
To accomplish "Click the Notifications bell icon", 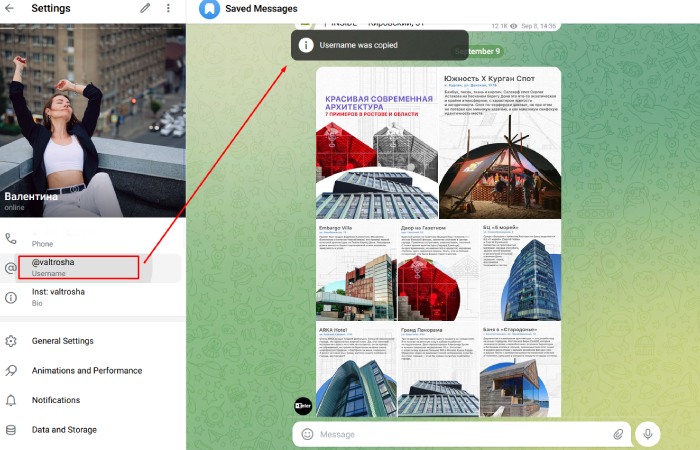I will tap(11, 400).
